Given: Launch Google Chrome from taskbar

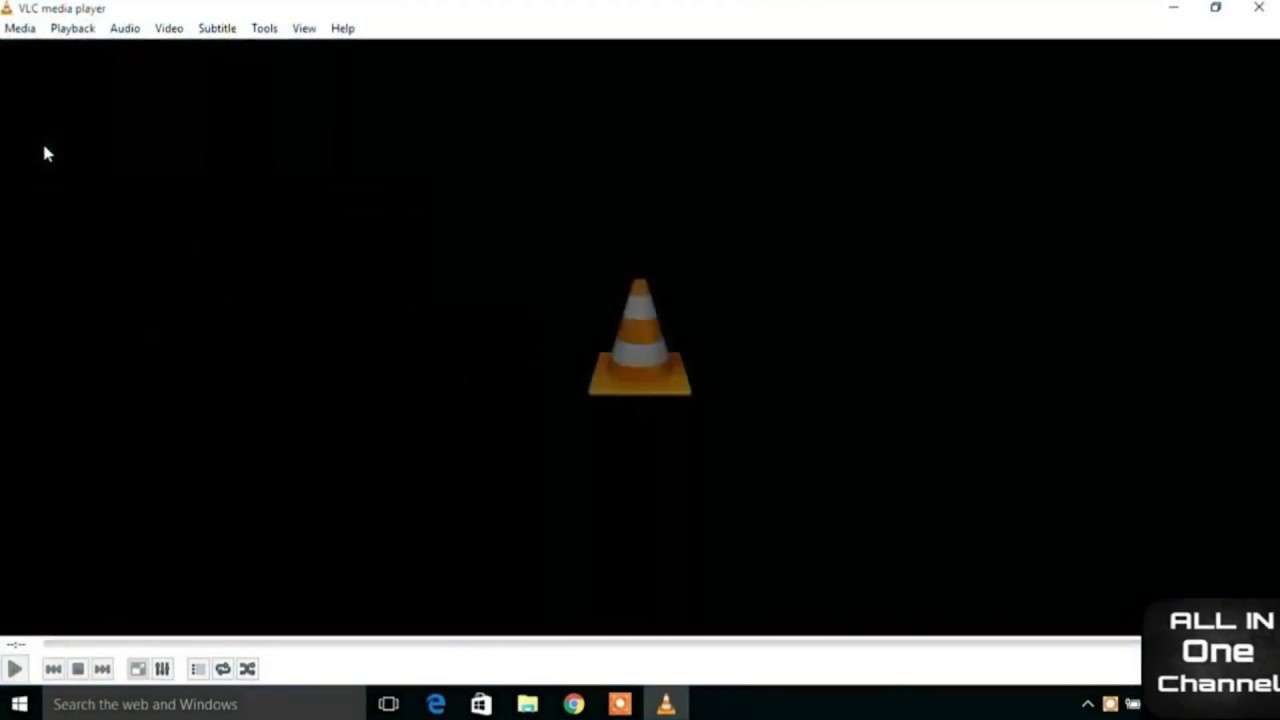Looking at the screenshot, I should pyautogui.click(x=573, y=704).
